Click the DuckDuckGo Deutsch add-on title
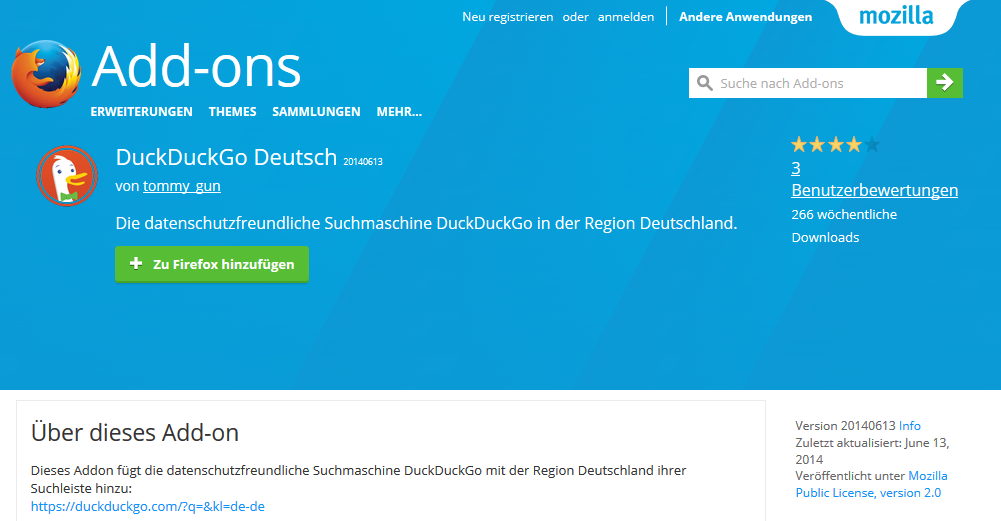The image size is (1001, 521). [226, 157]
